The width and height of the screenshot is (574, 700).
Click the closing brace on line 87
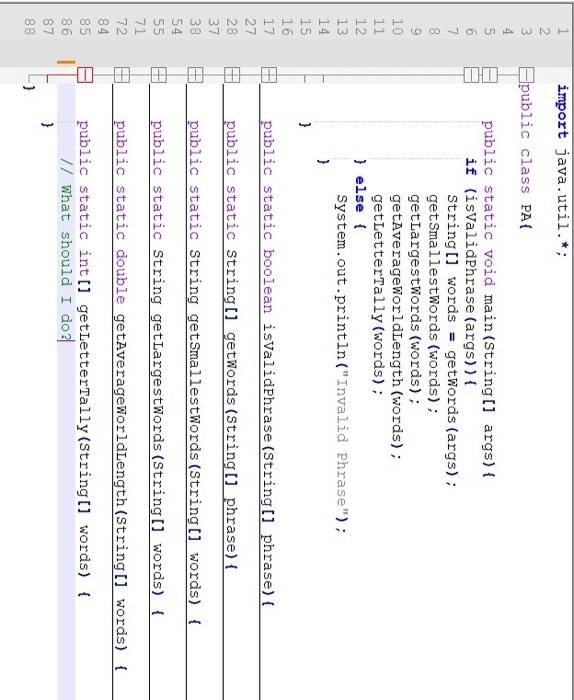point(48,125)
